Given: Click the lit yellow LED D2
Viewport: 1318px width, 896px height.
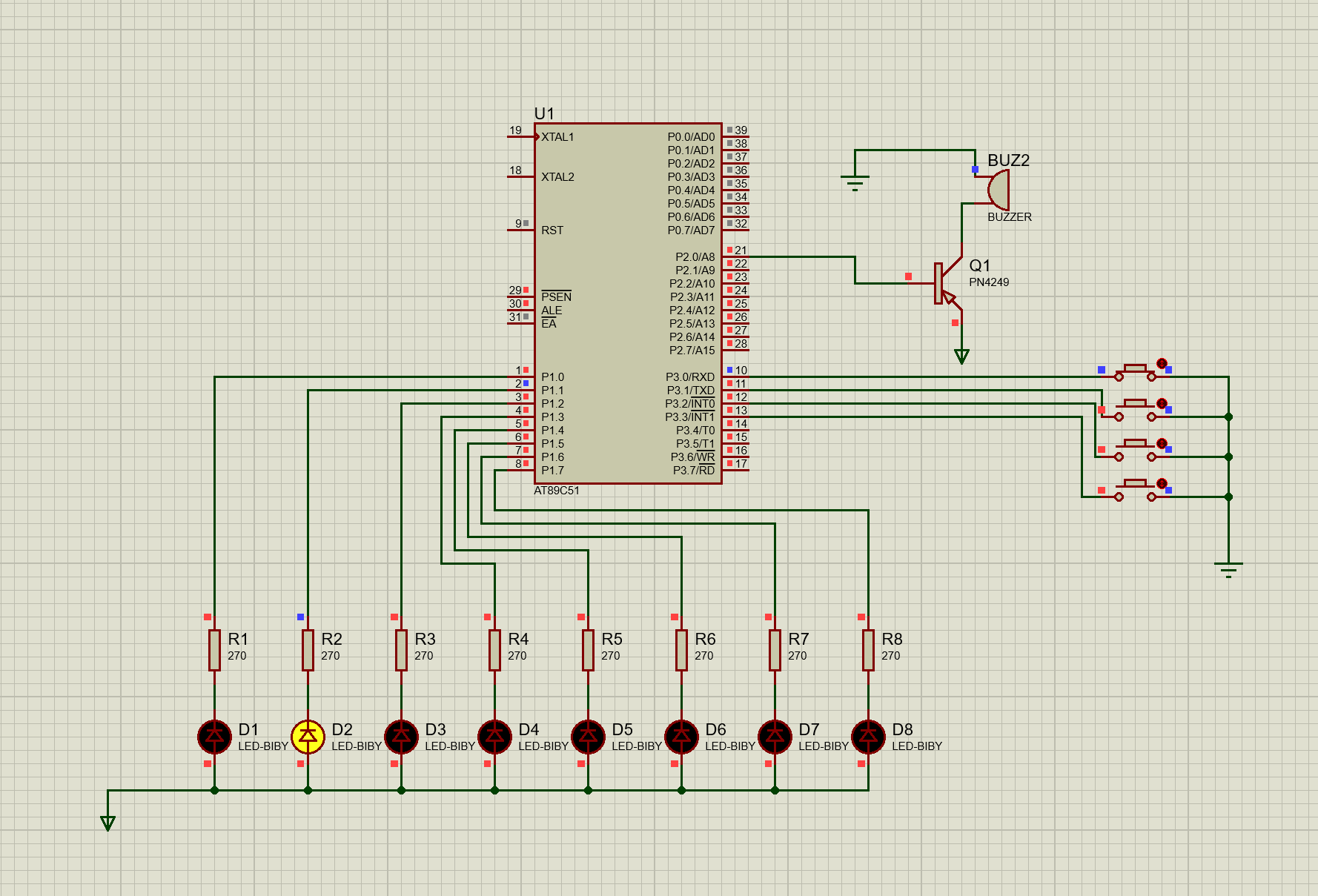Looking at the screenshot, I should click(308, 736).
